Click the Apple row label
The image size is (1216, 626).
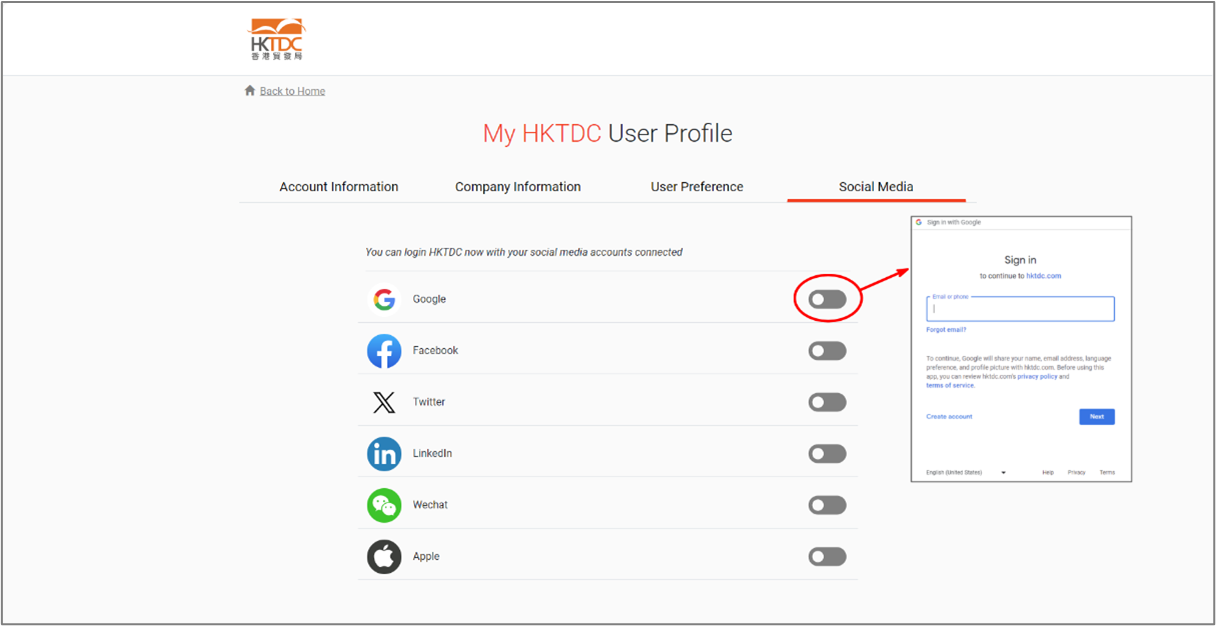[x=426, y=557]
